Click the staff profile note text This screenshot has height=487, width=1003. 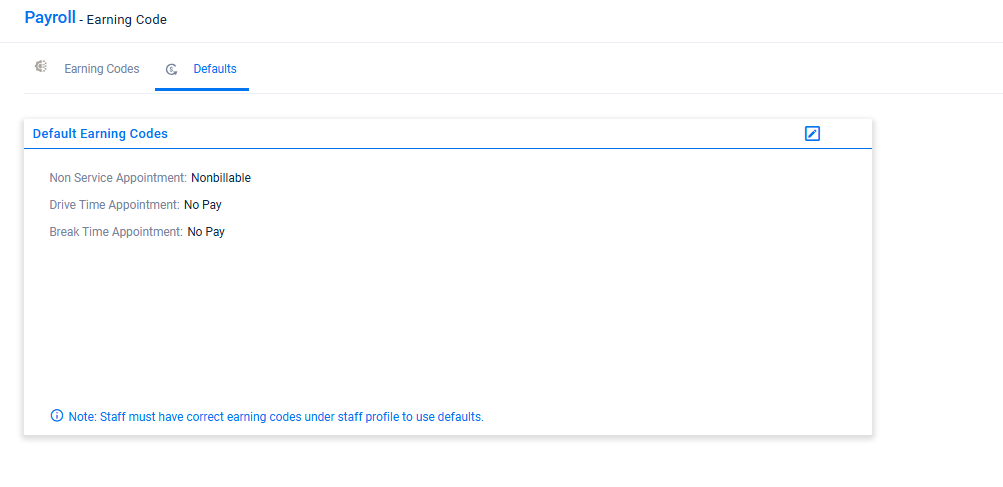[x=290, y=417]
